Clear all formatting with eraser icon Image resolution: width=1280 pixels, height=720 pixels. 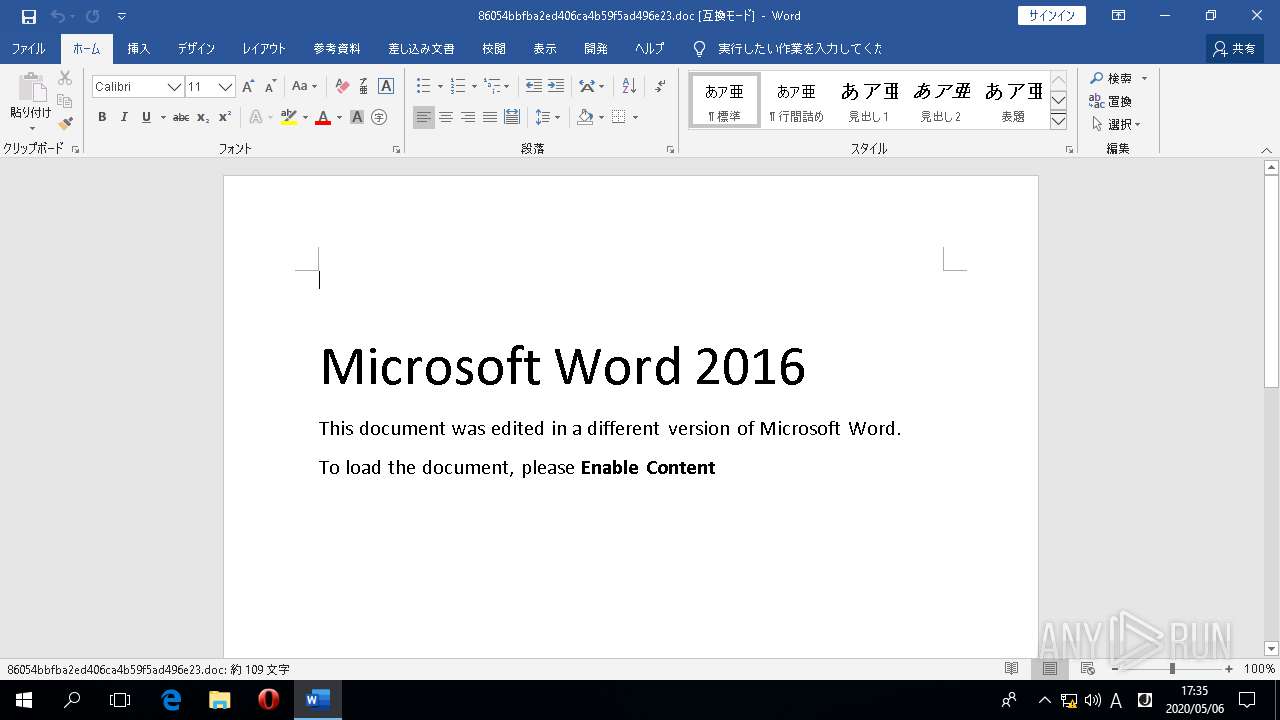click(x=342, y=87)
